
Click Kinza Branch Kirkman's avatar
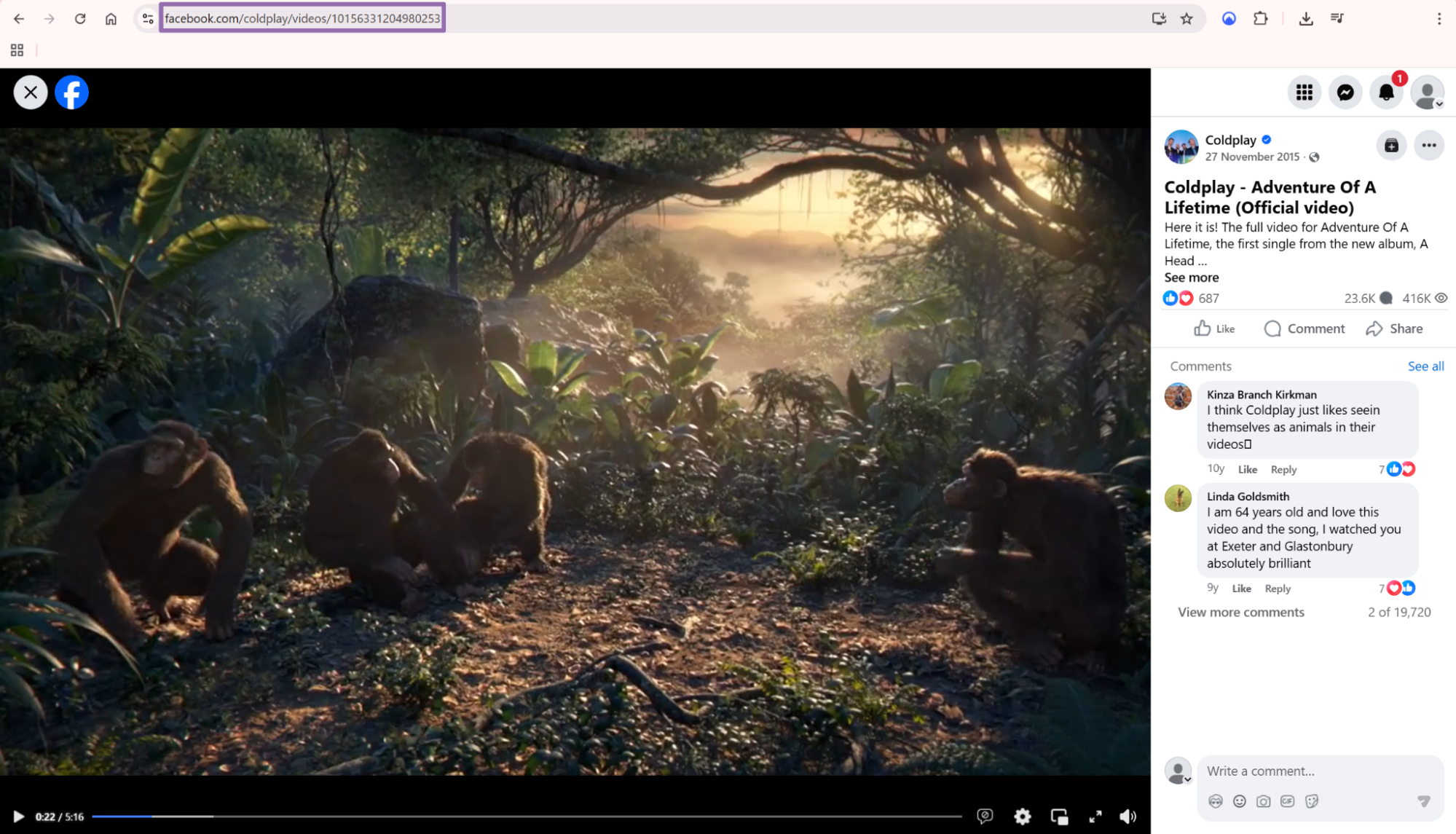coord(1178,396)
